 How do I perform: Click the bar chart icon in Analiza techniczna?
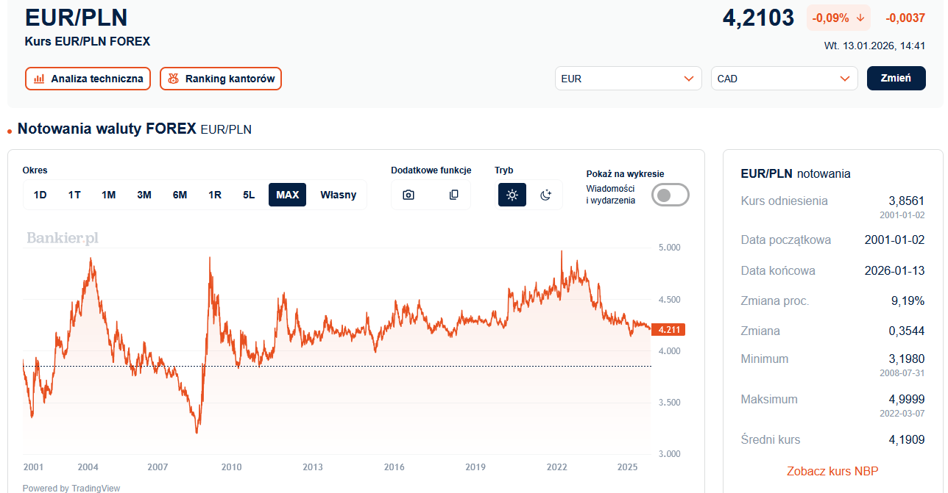pos(39,79)
